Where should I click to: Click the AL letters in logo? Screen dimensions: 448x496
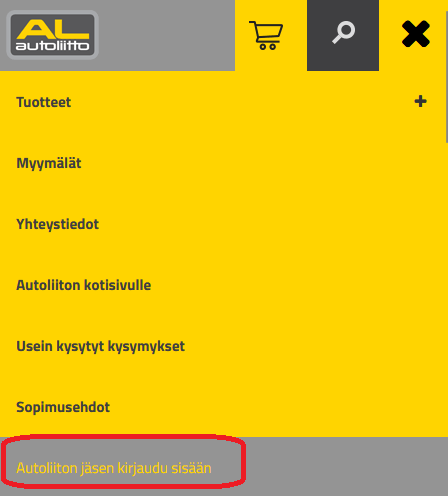click(53, 29)
